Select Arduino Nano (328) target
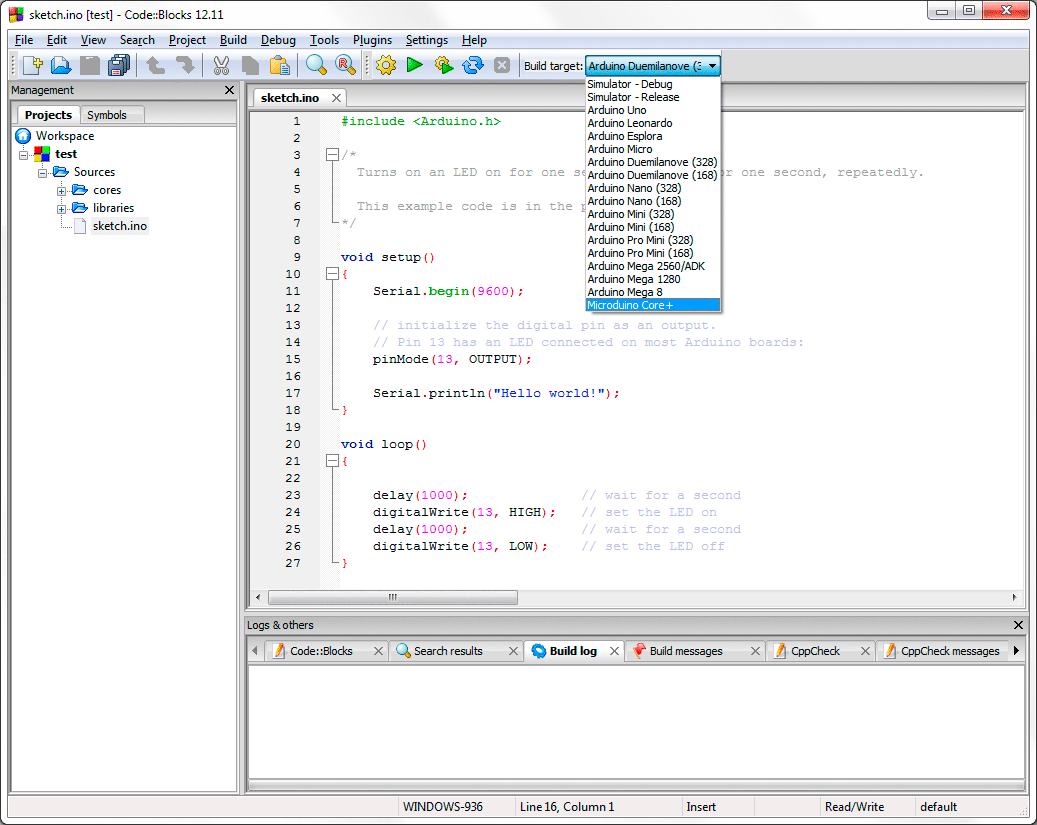 653,189
